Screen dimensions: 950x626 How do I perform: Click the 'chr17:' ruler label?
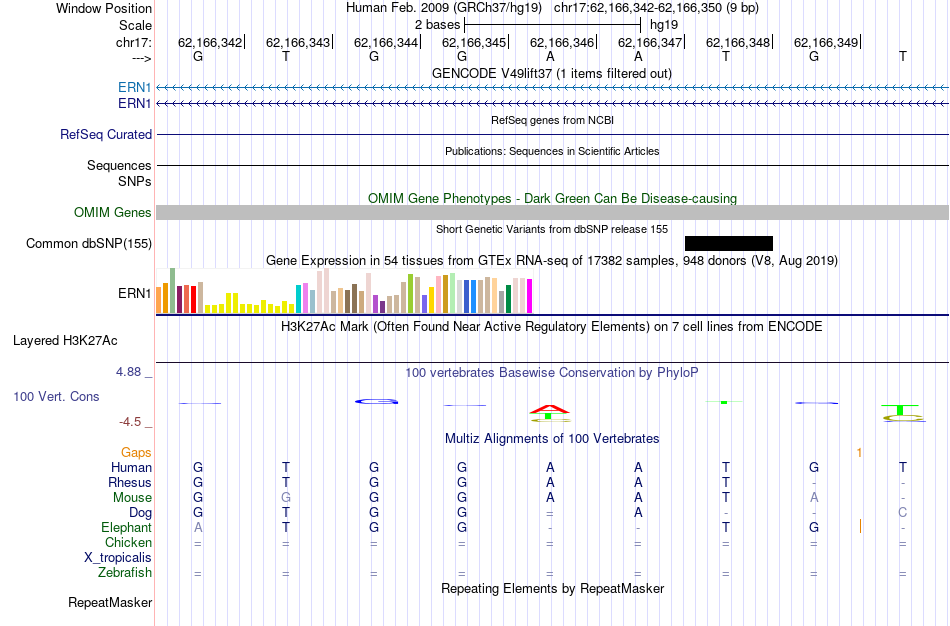point(134,43)
